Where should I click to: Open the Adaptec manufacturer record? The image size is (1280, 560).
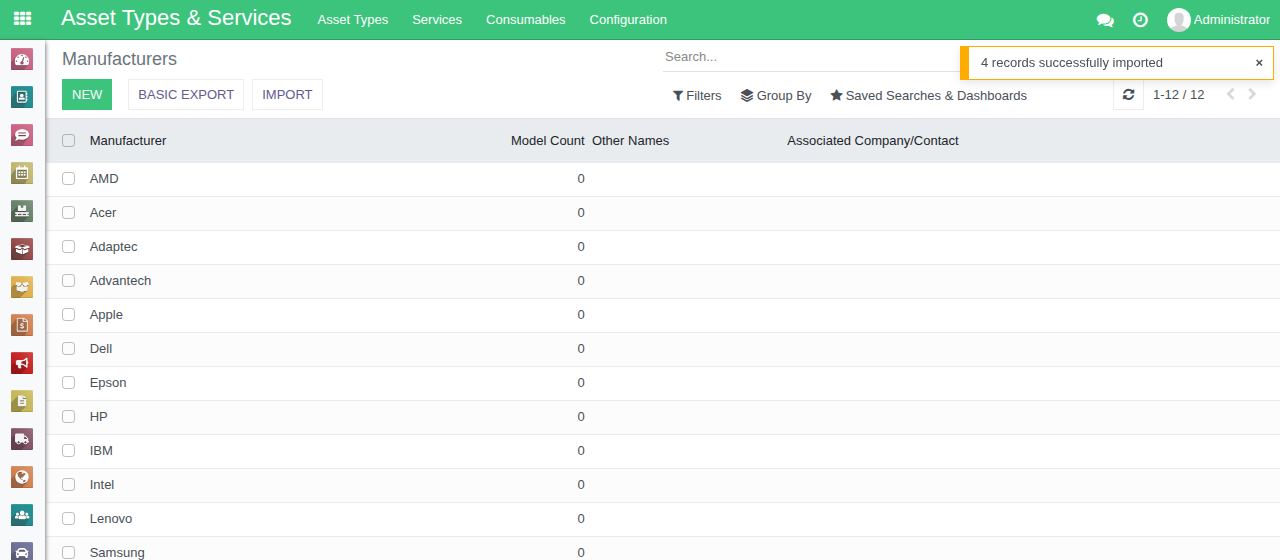click(114, 247)
